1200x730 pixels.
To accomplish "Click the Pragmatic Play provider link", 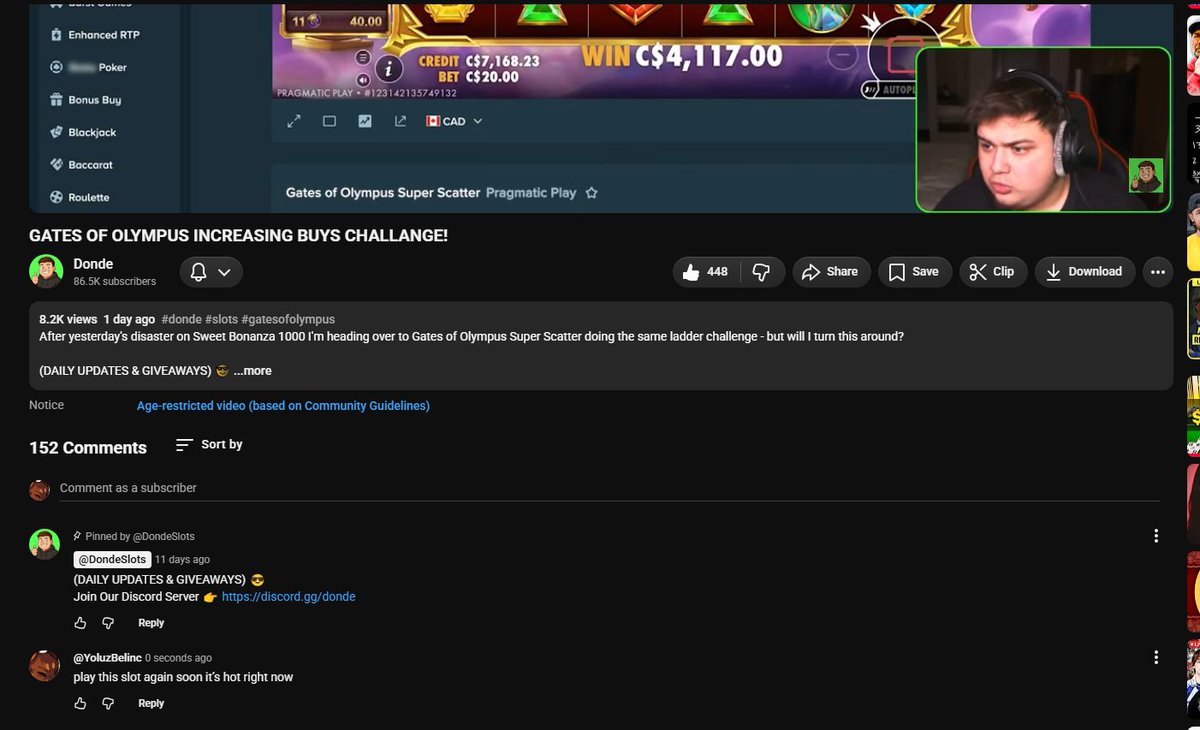I will pyautogui.click(x=531, y=193).
